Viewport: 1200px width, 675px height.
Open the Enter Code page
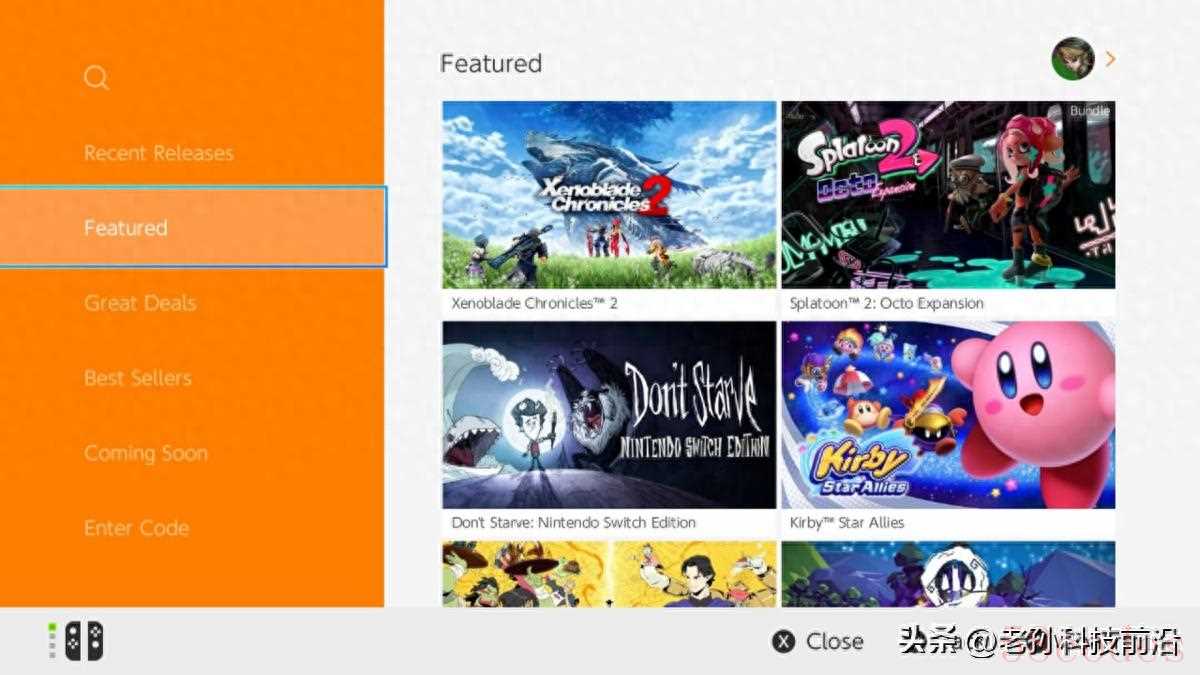coord(136,528)
